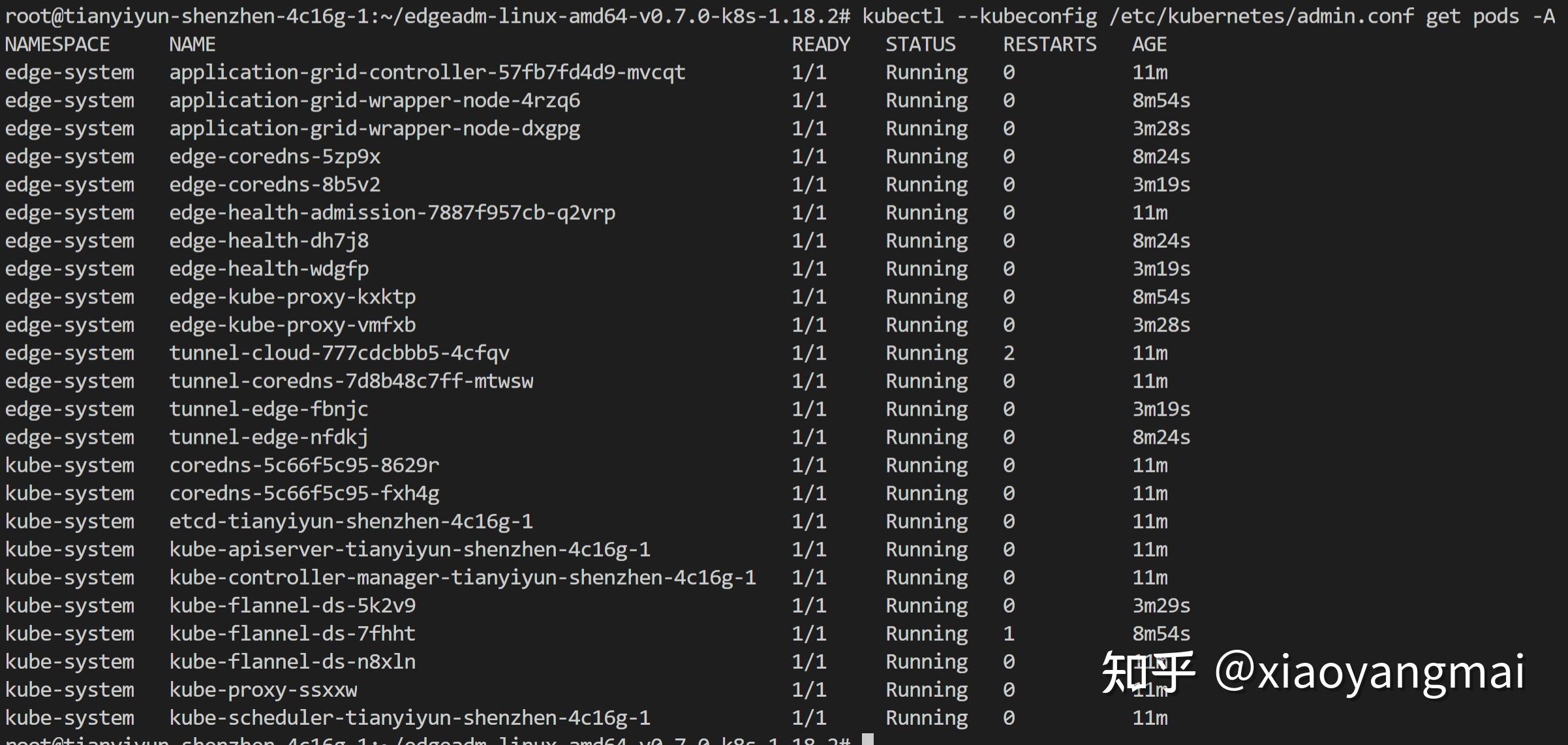Click the NAMESPACE column header text
Screen dimensions: 1568x745
pyautogui.click(x=57, y=44)
